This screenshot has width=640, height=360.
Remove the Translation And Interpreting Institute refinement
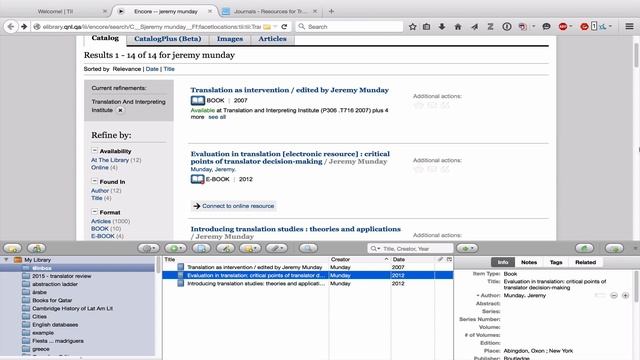[x=120, y=110]
